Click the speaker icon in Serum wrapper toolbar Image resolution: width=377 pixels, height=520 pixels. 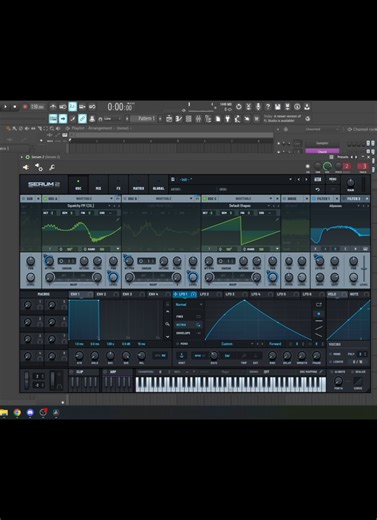26,168
